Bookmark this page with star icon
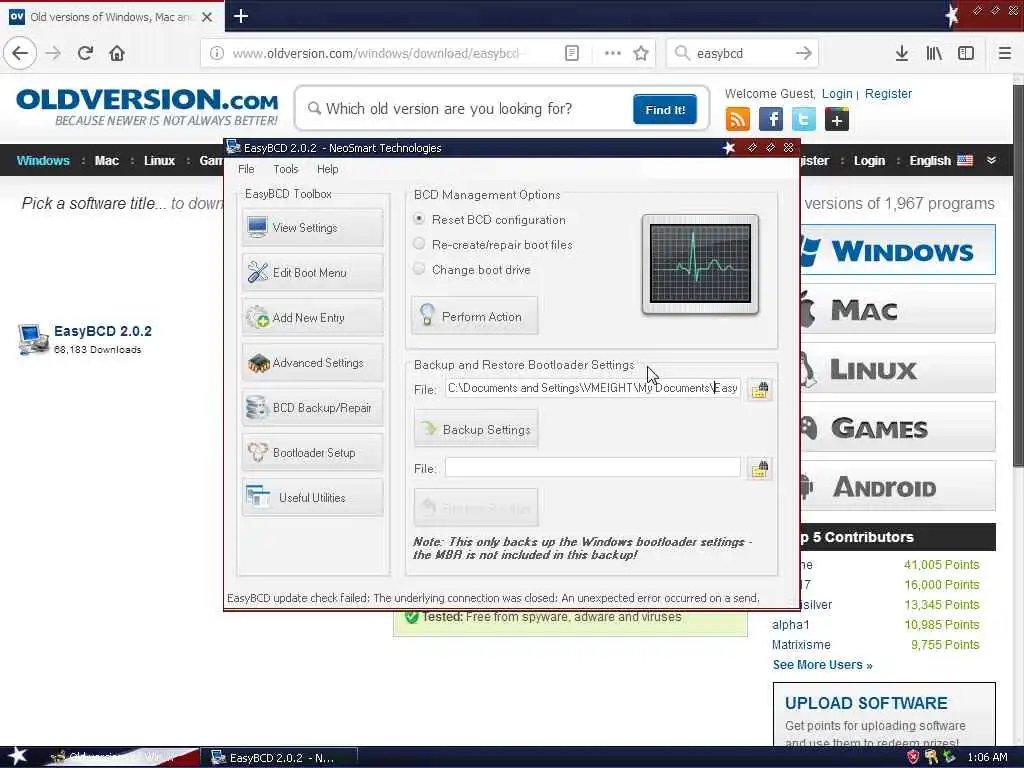The image size is (1024, 768). pos(641,53)
